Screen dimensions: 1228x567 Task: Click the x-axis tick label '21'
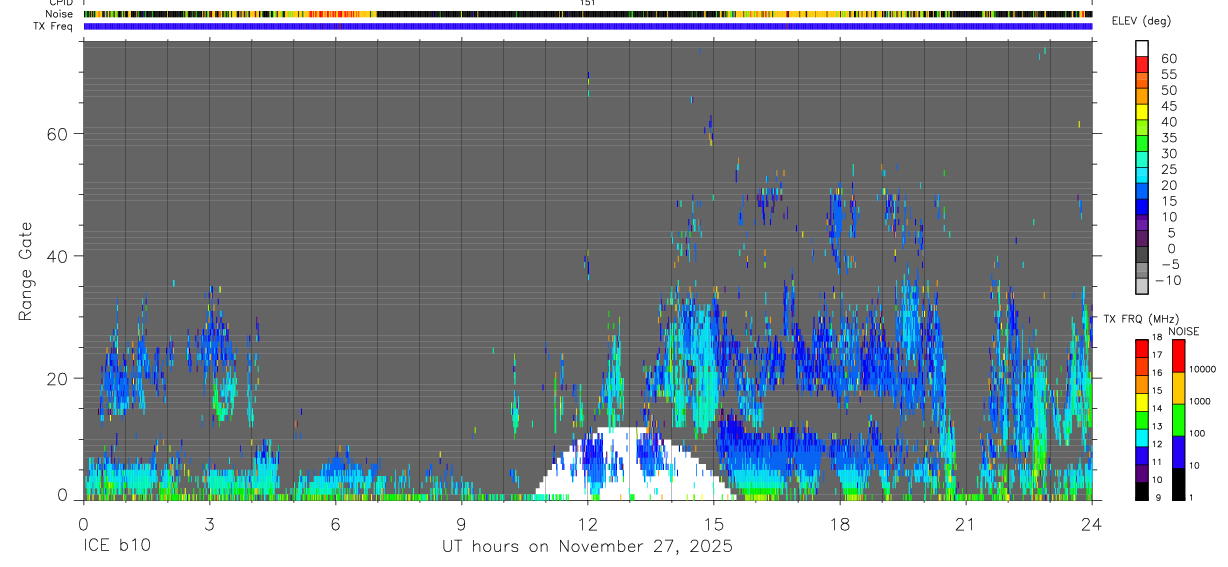tap(966, 525)
